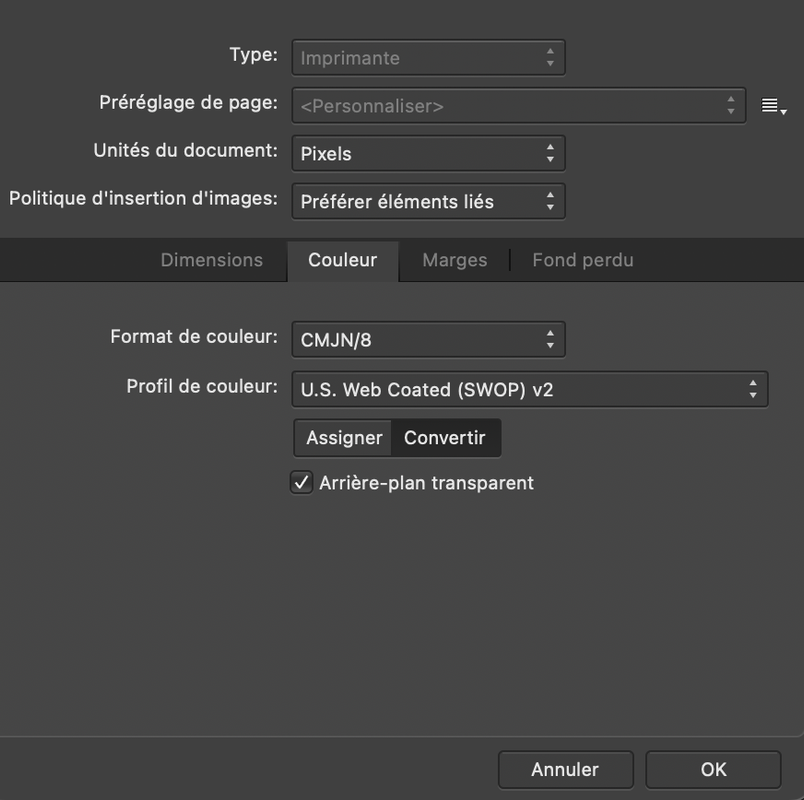Select the Convertir profile mode
The width and height of the screenshot is (804, 800).
click(445, 438)
